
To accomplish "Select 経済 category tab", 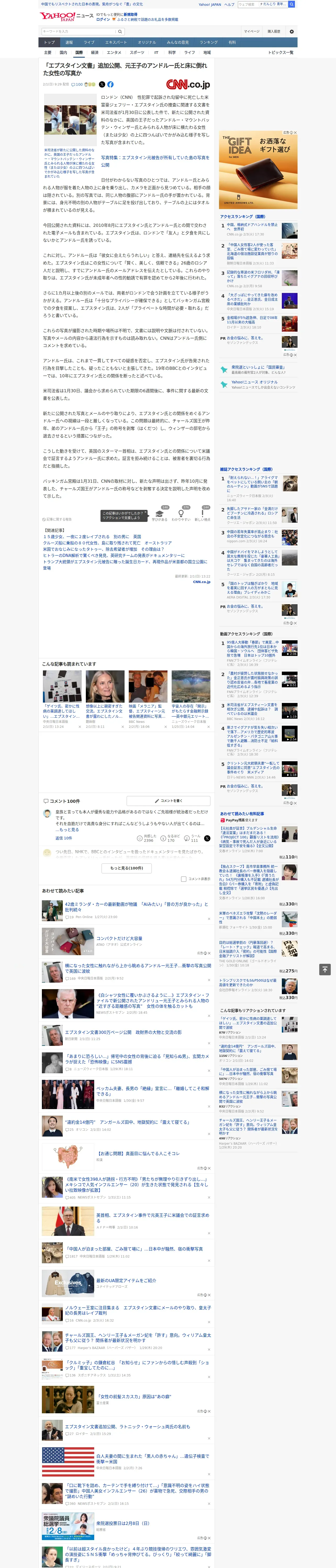I will point(94,52).
